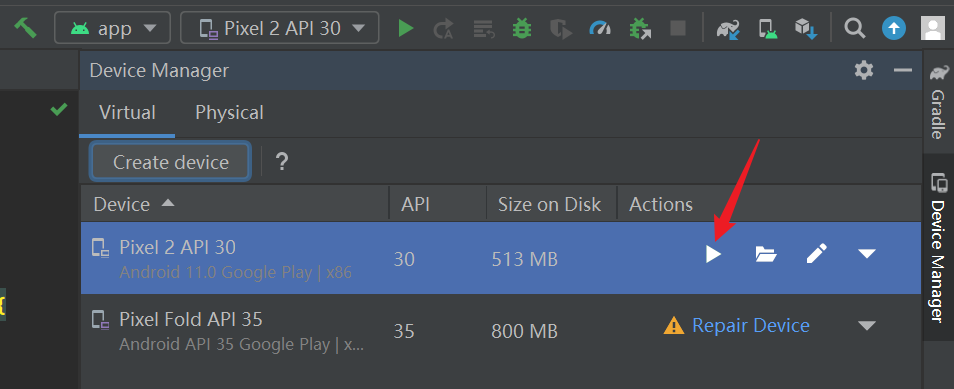Show Pixel 2 API 30 on disk
954x389 pixels.
point(766,254)
